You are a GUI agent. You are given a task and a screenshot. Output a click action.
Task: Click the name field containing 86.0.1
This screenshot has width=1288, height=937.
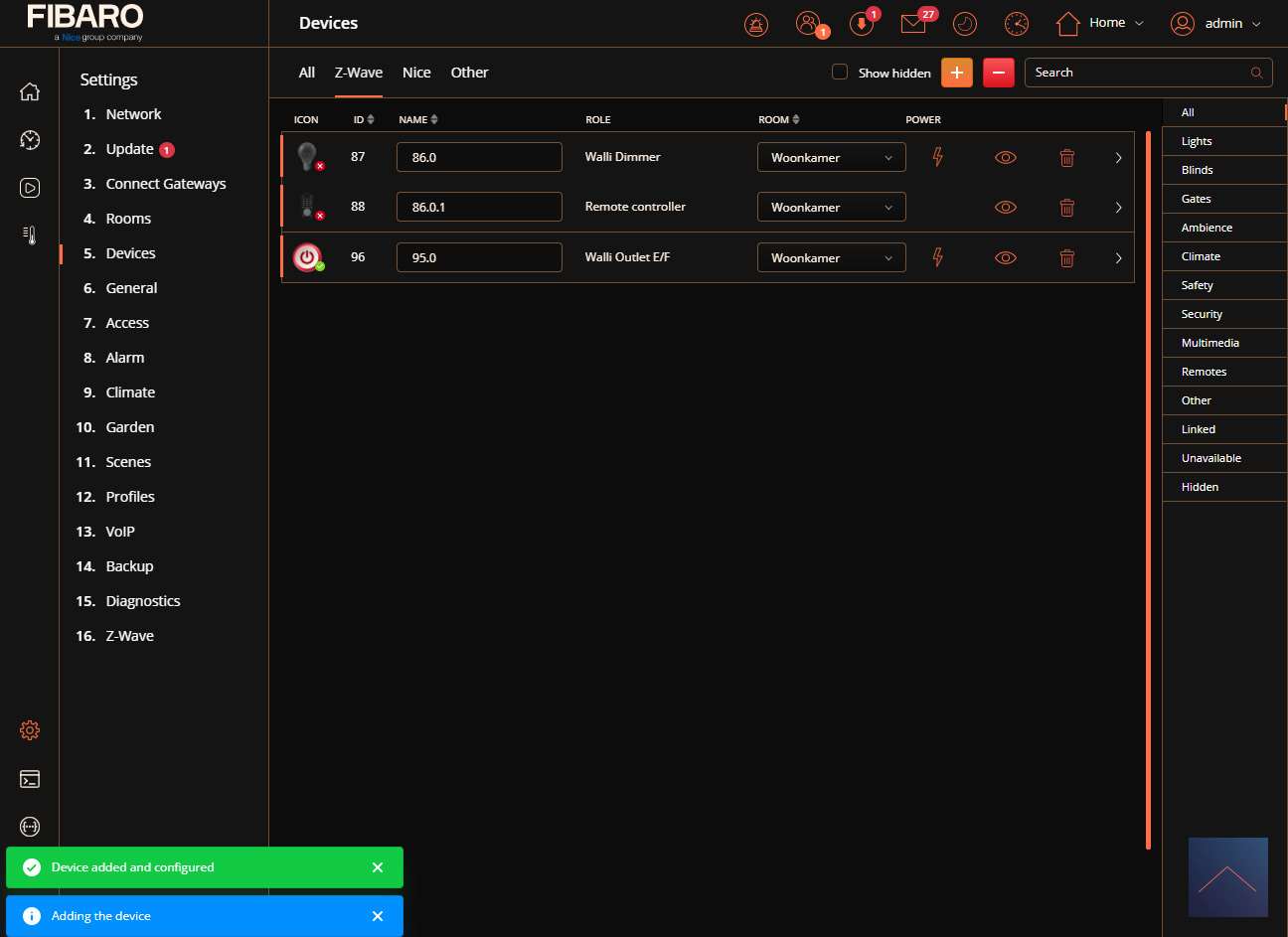tap(479, 207)
